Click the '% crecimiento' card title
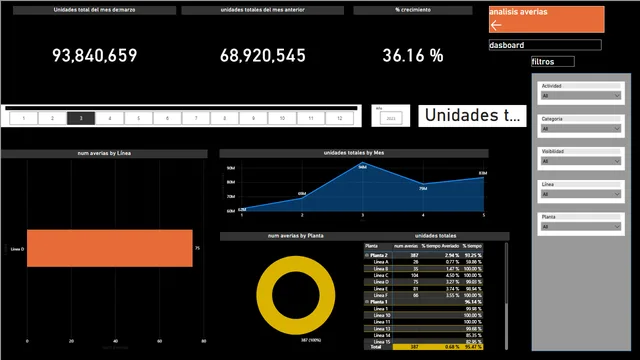The image size is (640, 360). [413, 10]
